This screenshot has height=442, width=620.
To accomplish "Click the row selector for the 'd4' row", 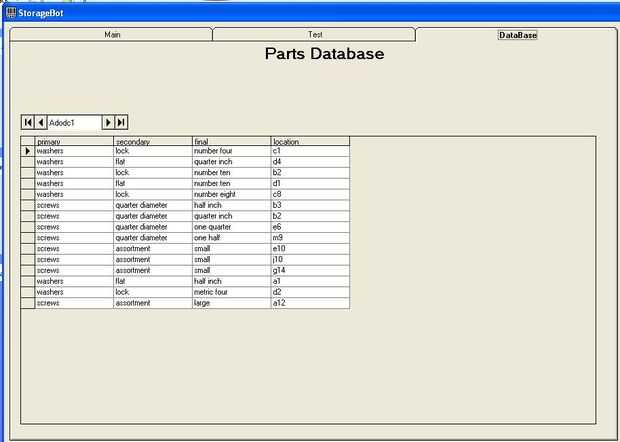I will click(x=28, y=162).
